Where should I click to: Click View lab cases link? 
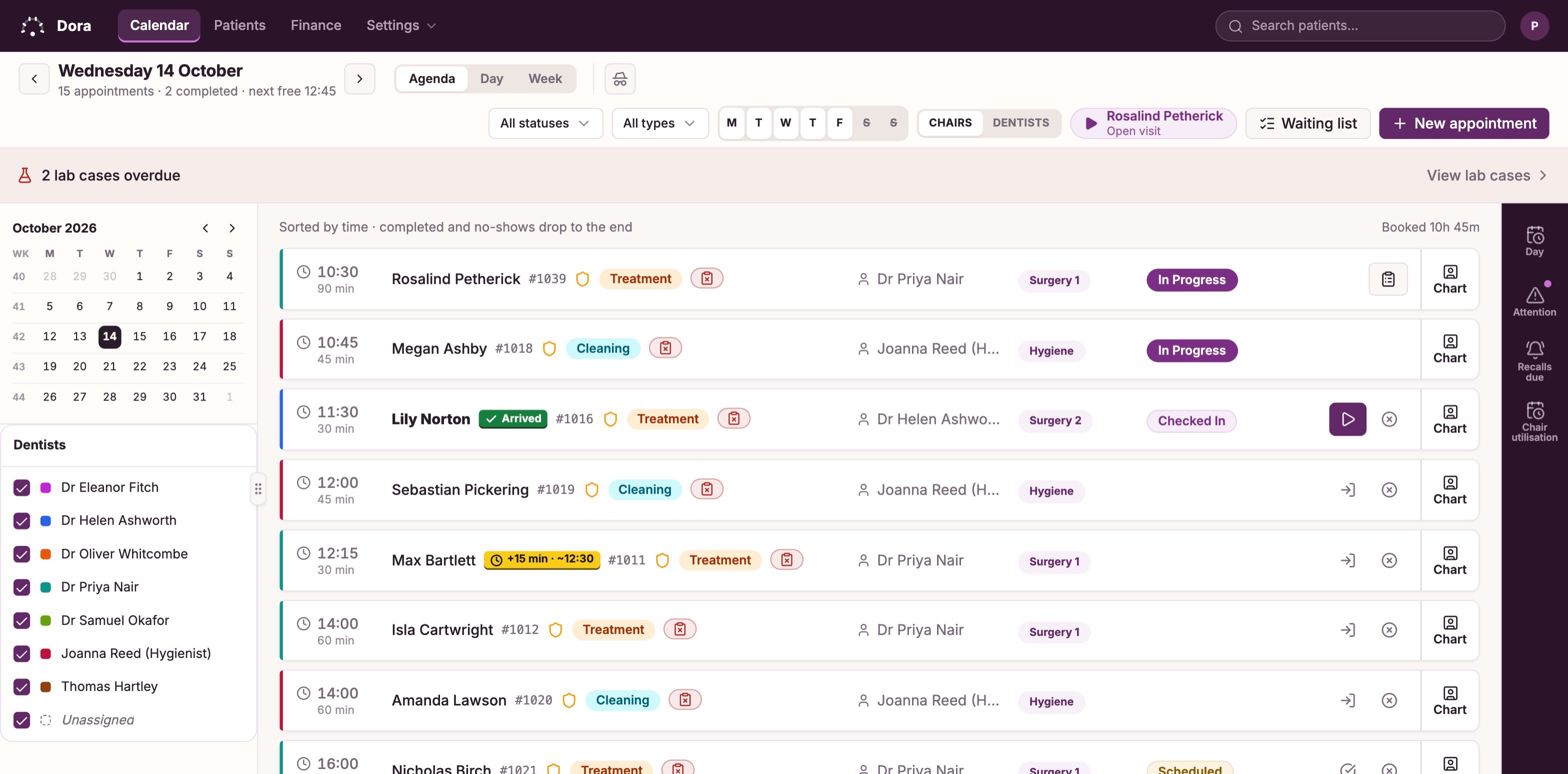tap(1486, 175)
